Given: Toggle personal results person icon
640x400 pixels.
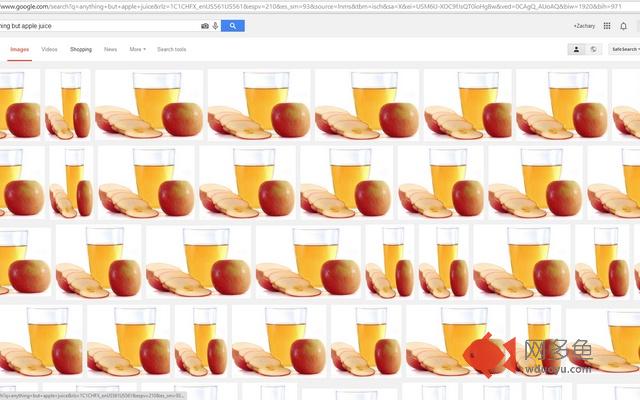Looking at the screenshot, I should tap(576, 49).
